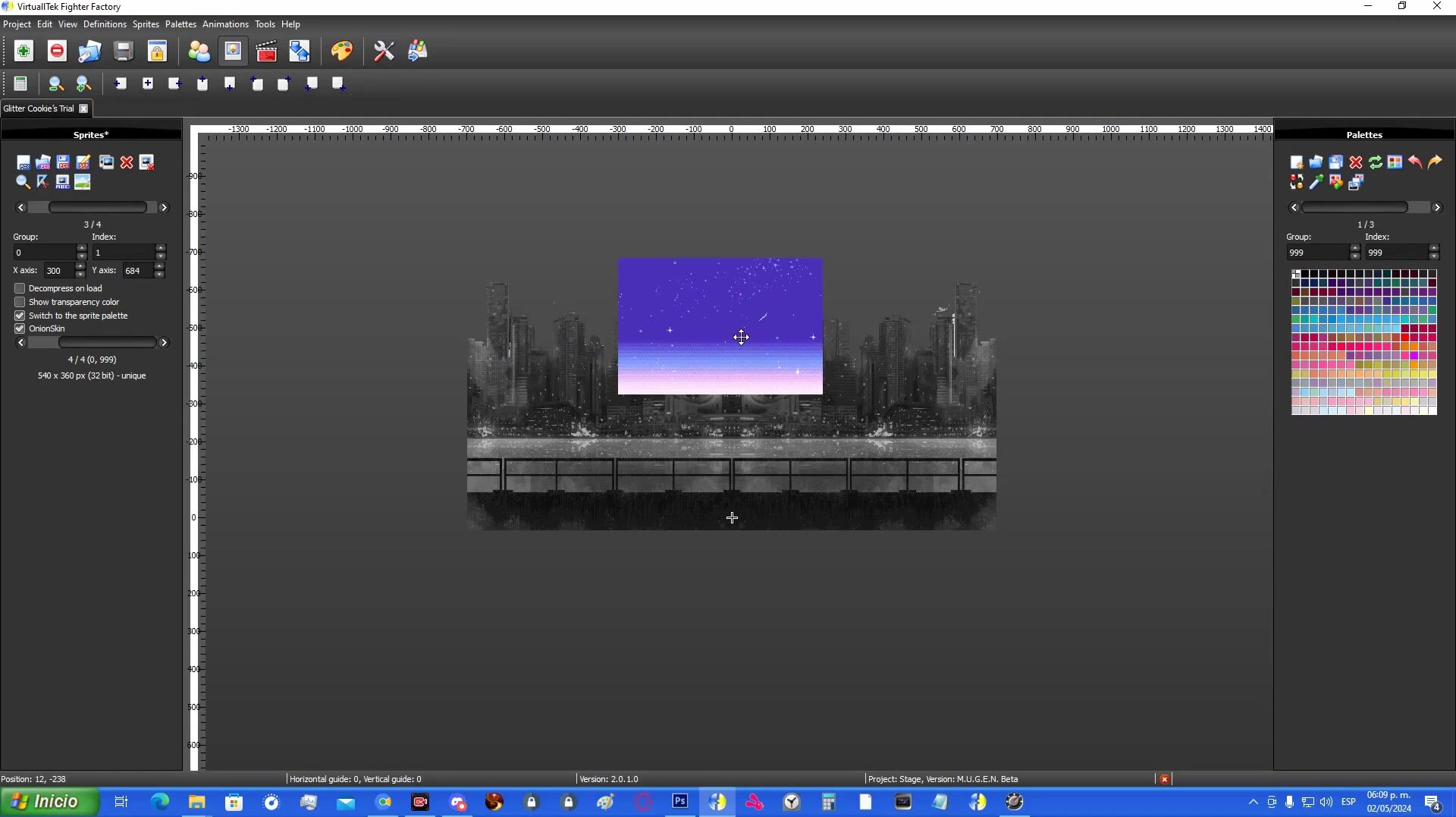Viewport: 1456px width, 817px height.
Task: Open the red clapperboard Animations editor
Action: click(x=266, y=51)
